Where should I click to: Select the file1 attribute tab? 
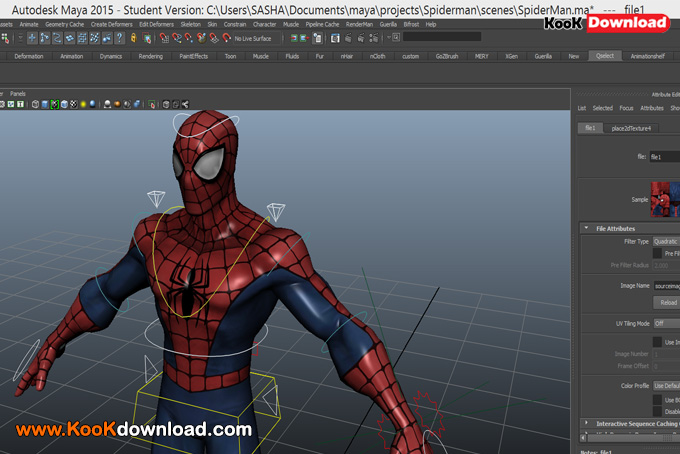[590, 128]
